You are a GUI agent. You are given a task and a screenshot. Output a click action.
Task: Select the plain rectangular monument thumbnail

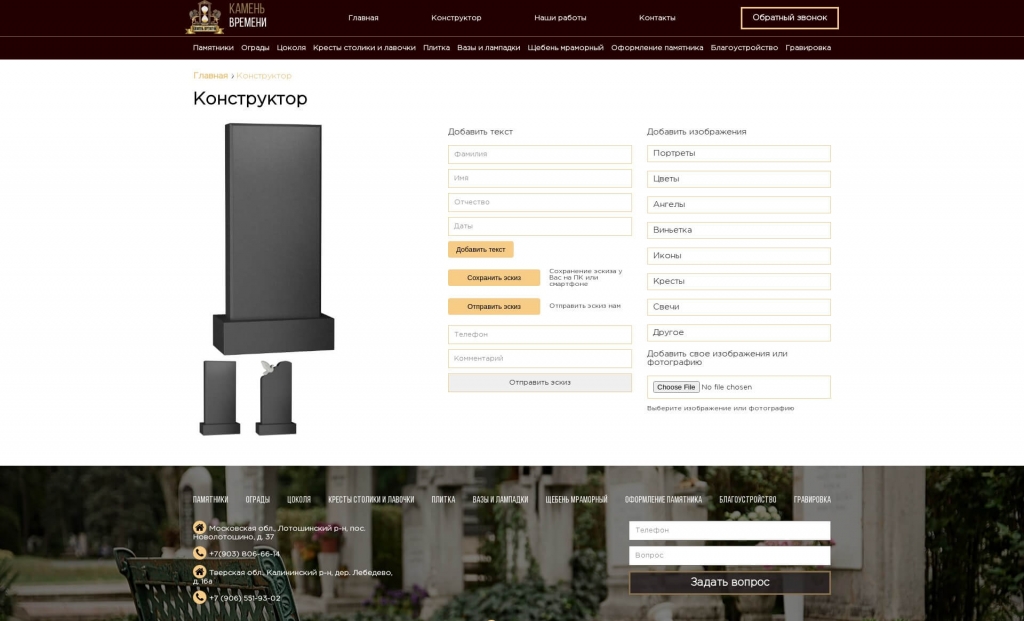click(x=219, y=398)
